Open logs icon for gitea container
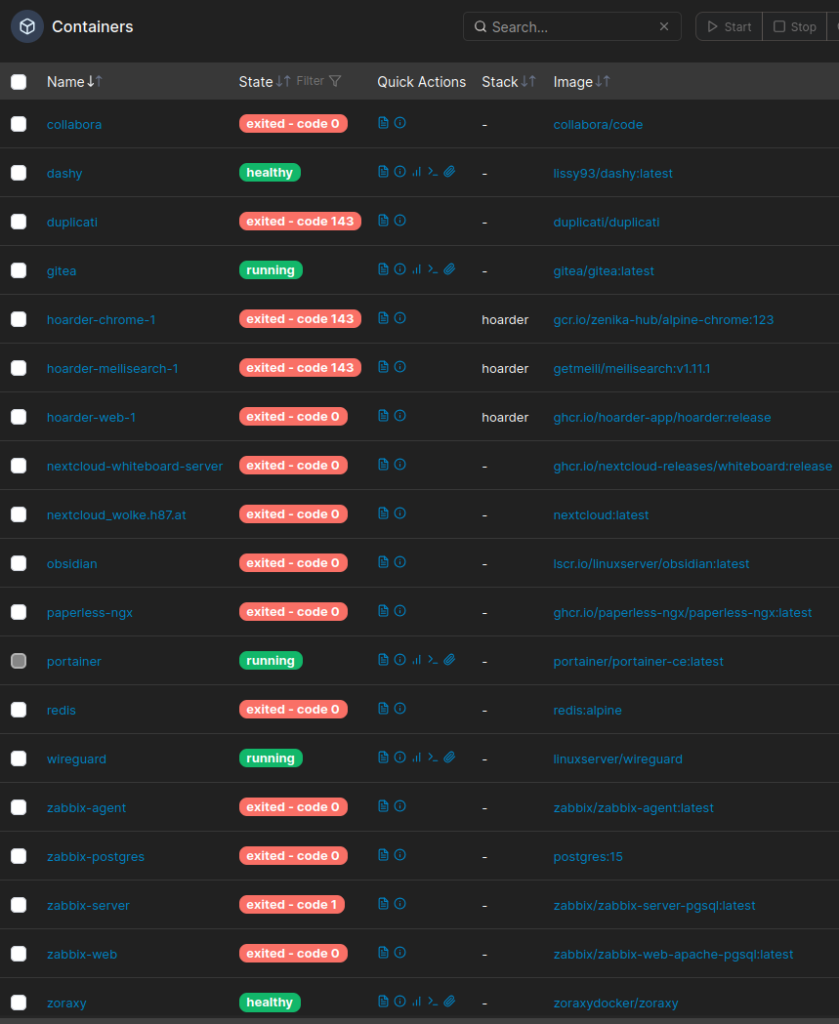The width and height of the screenshot is (839, 1024). point(383,269)
